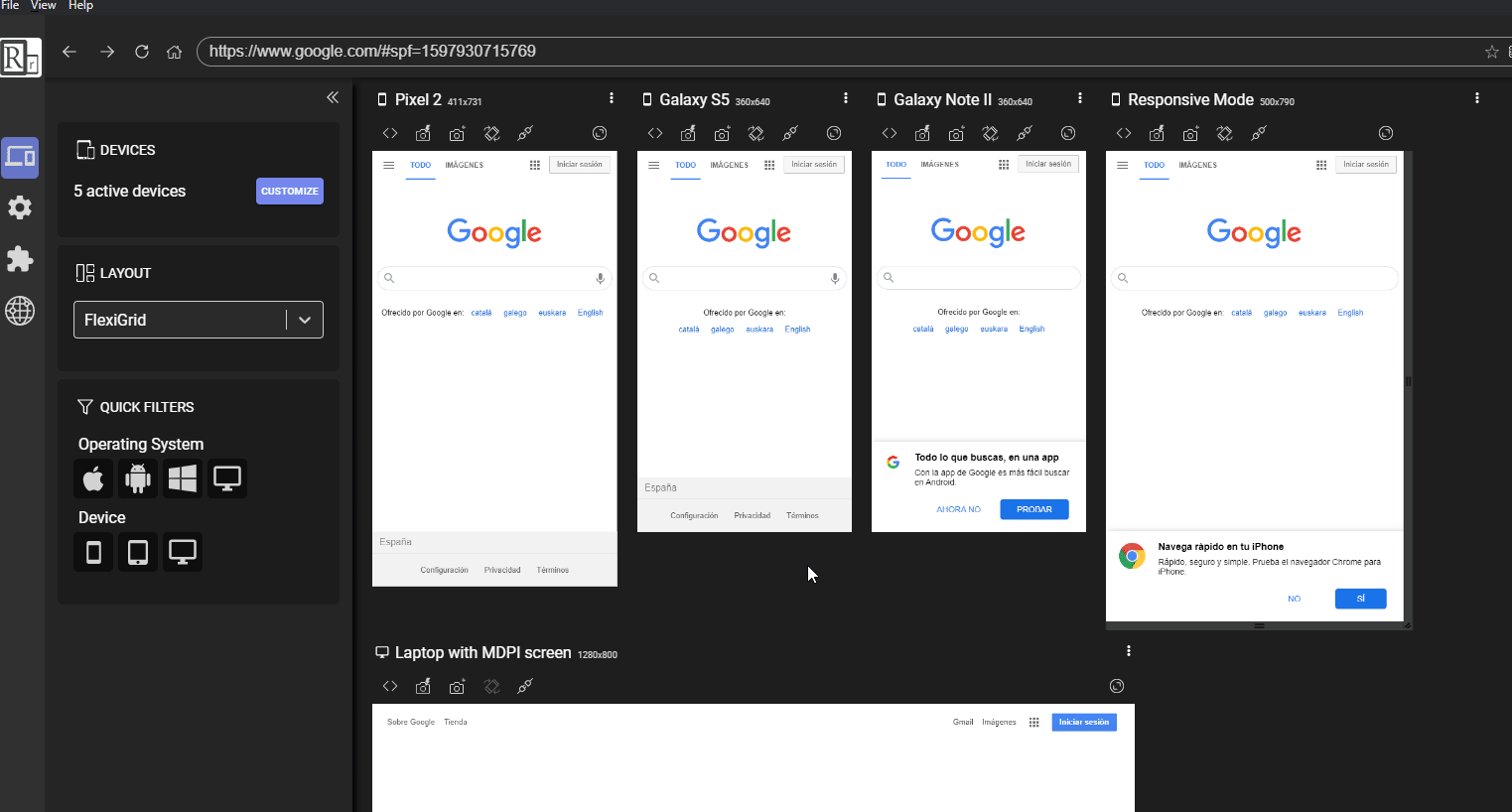
Task: Reload the page with the toolbar refresh
Action: tap(142, 52)
